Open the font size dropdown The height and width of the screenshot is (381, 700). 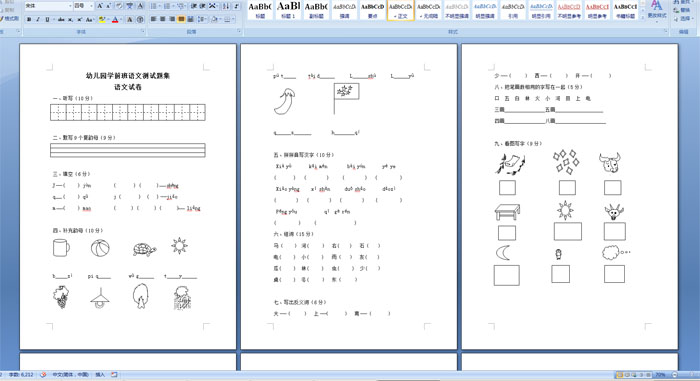[91, 6]
